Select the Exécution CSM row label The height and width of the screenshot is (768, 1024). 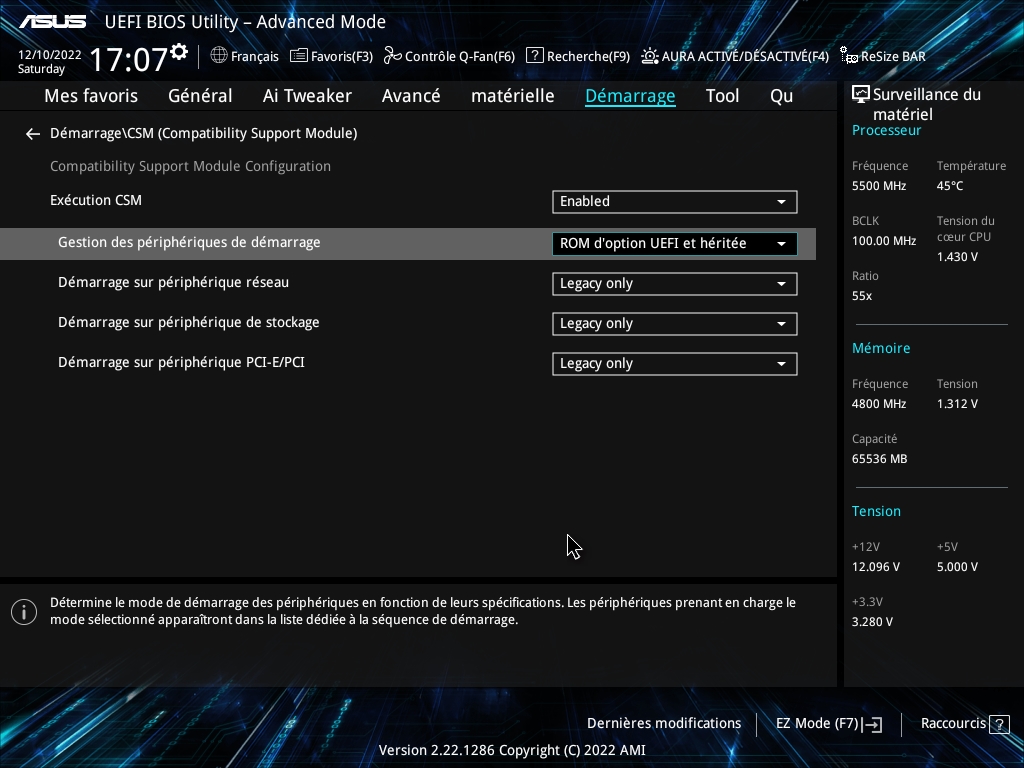pyautogui.click(x=96, y=200)
